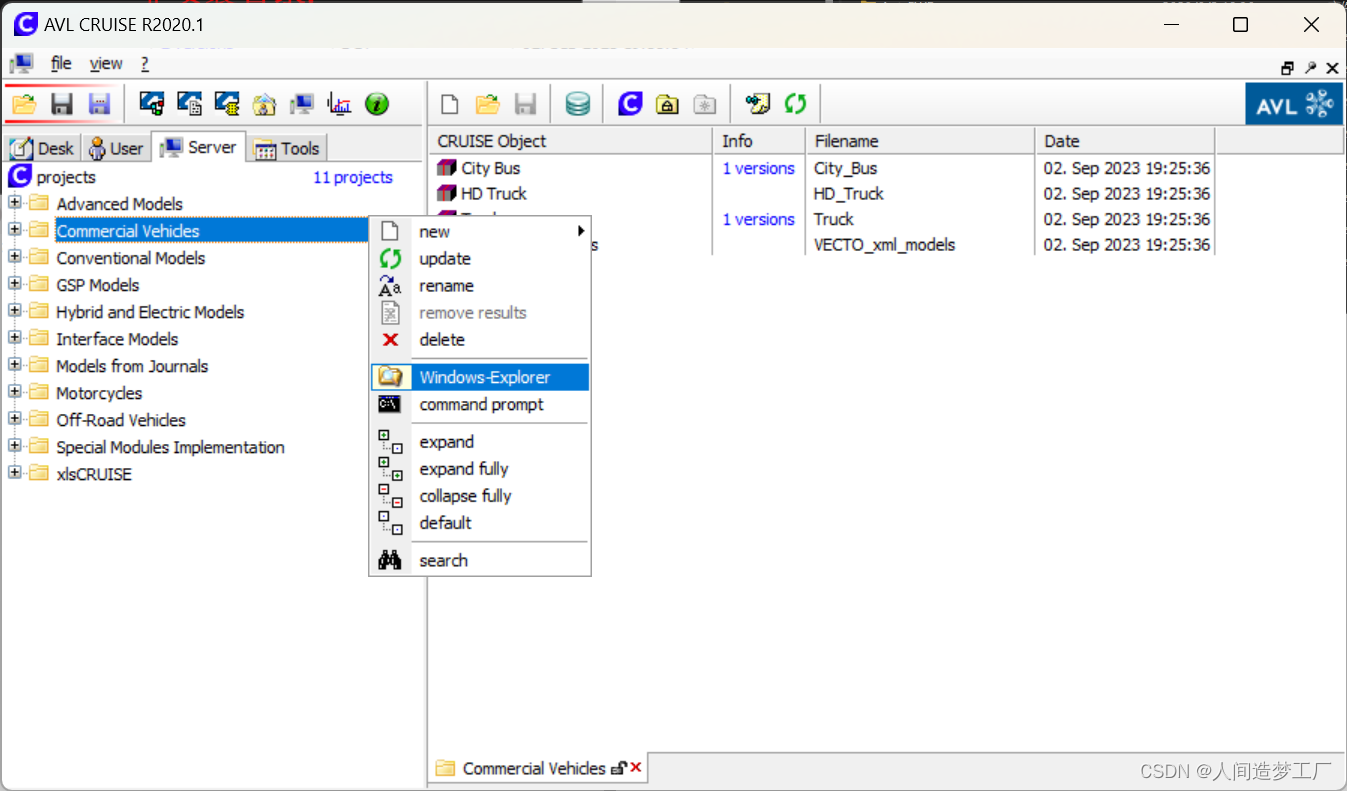Click '1 versions' link for City Bus

tap(759, 168)
